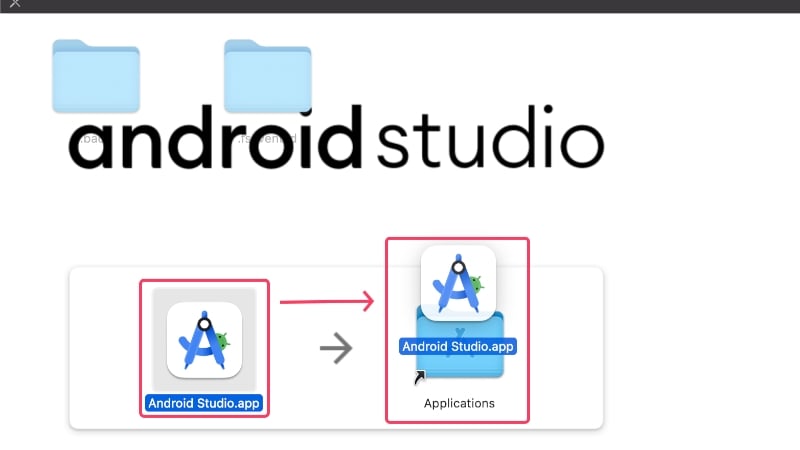Click the left Android Studio.app file name label
Viewport: 800px width, 450px height.
click(204, 403)
